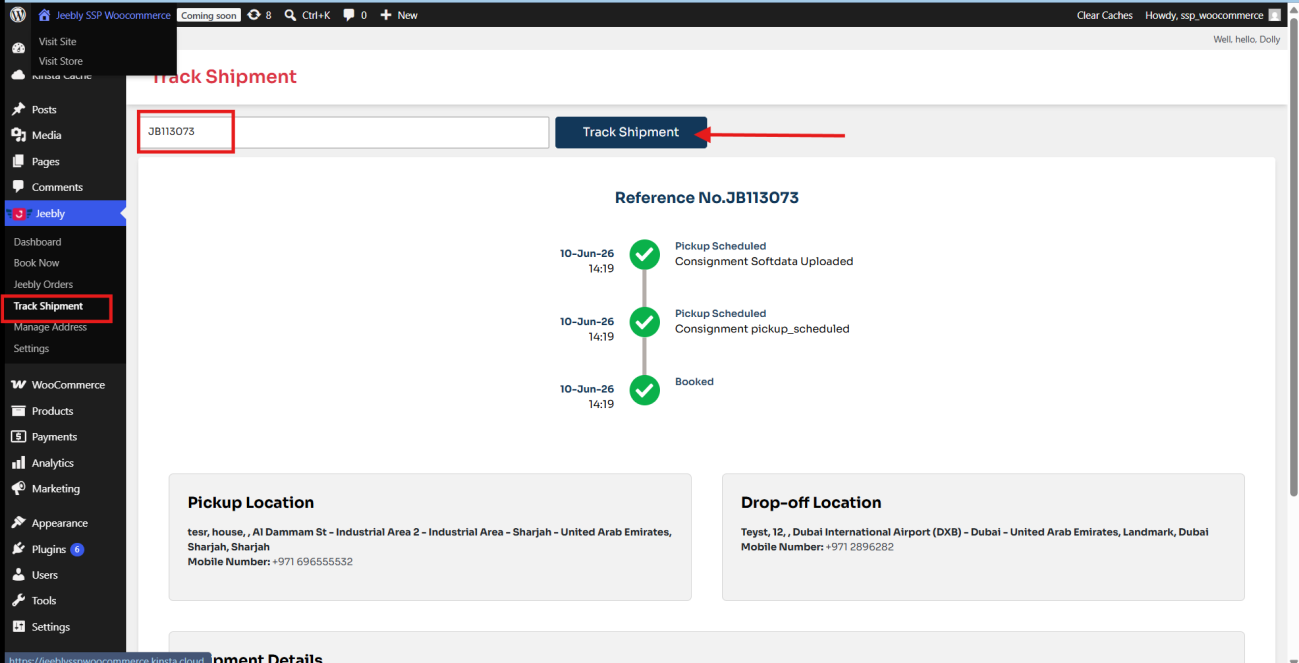Click the user avatar beside Howdy

[x=1274, y=15]
